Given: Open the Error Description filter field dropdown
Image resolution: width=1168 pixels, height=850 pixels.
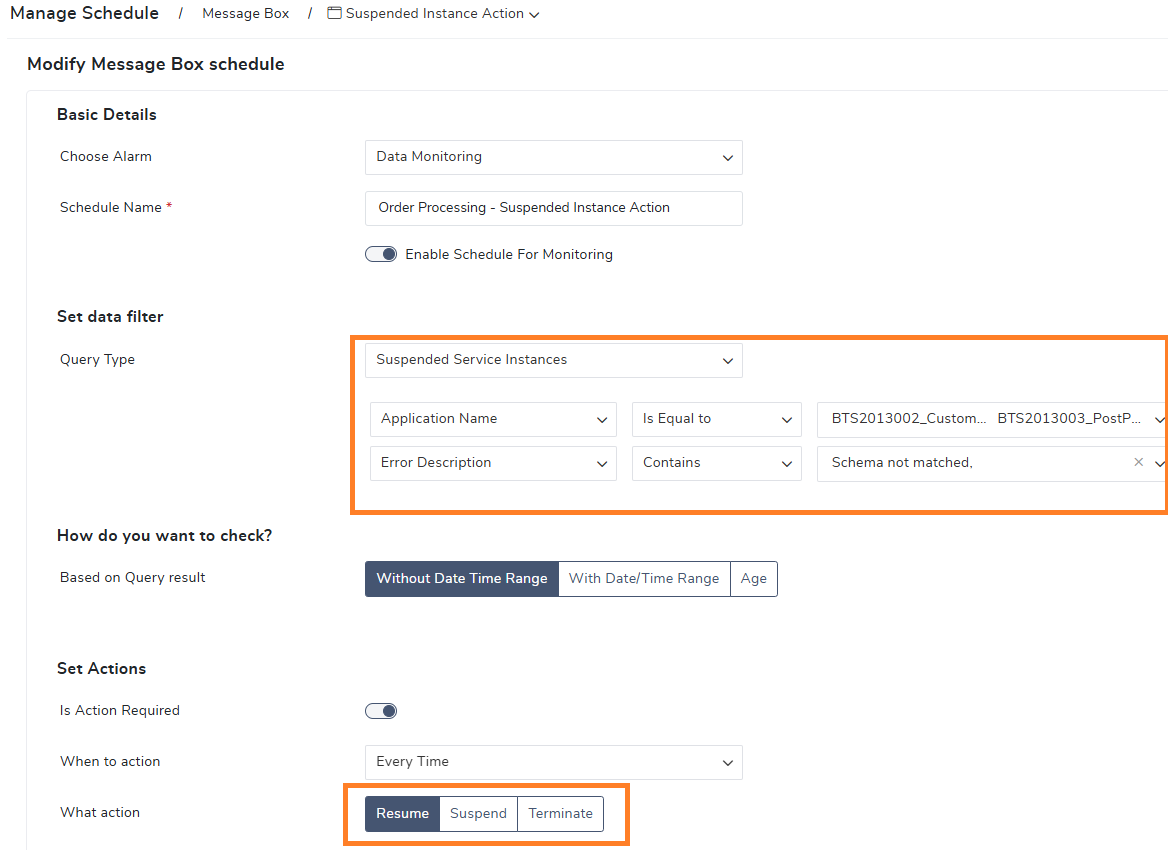Looking at the screenshot, I should coord(493,463).
